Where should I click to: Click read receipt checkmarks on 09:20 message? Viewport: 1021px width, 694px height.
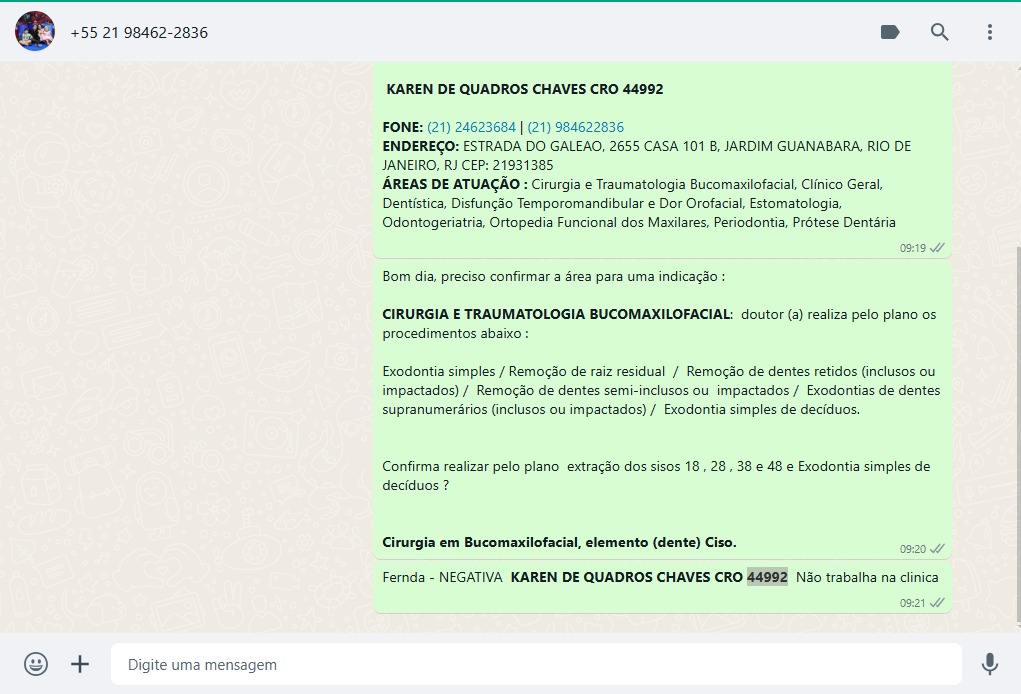point(937,549)
